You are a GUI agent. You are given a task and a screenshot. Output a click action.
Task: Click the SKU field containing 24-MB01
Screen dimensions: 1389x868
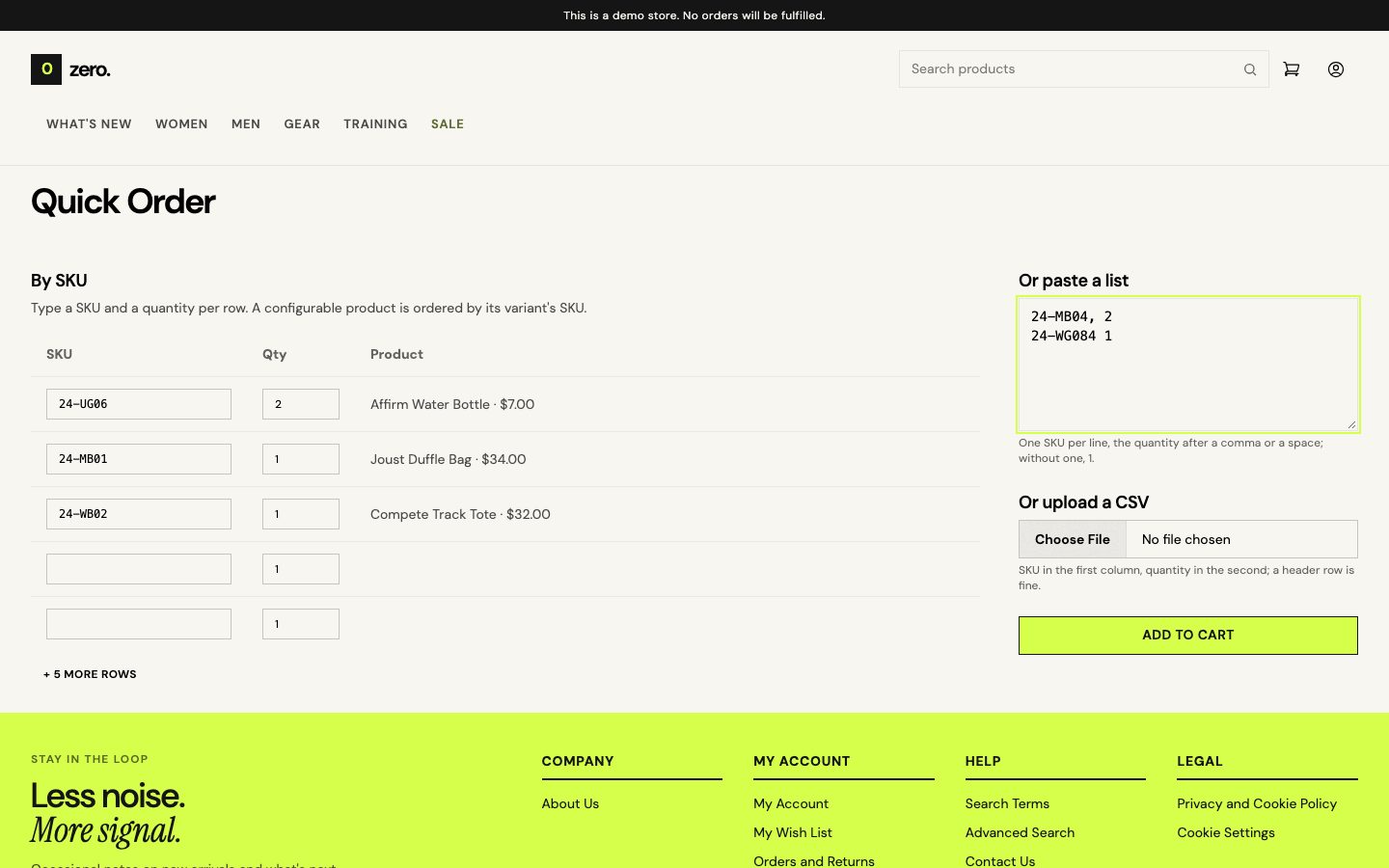coord(139,459)
